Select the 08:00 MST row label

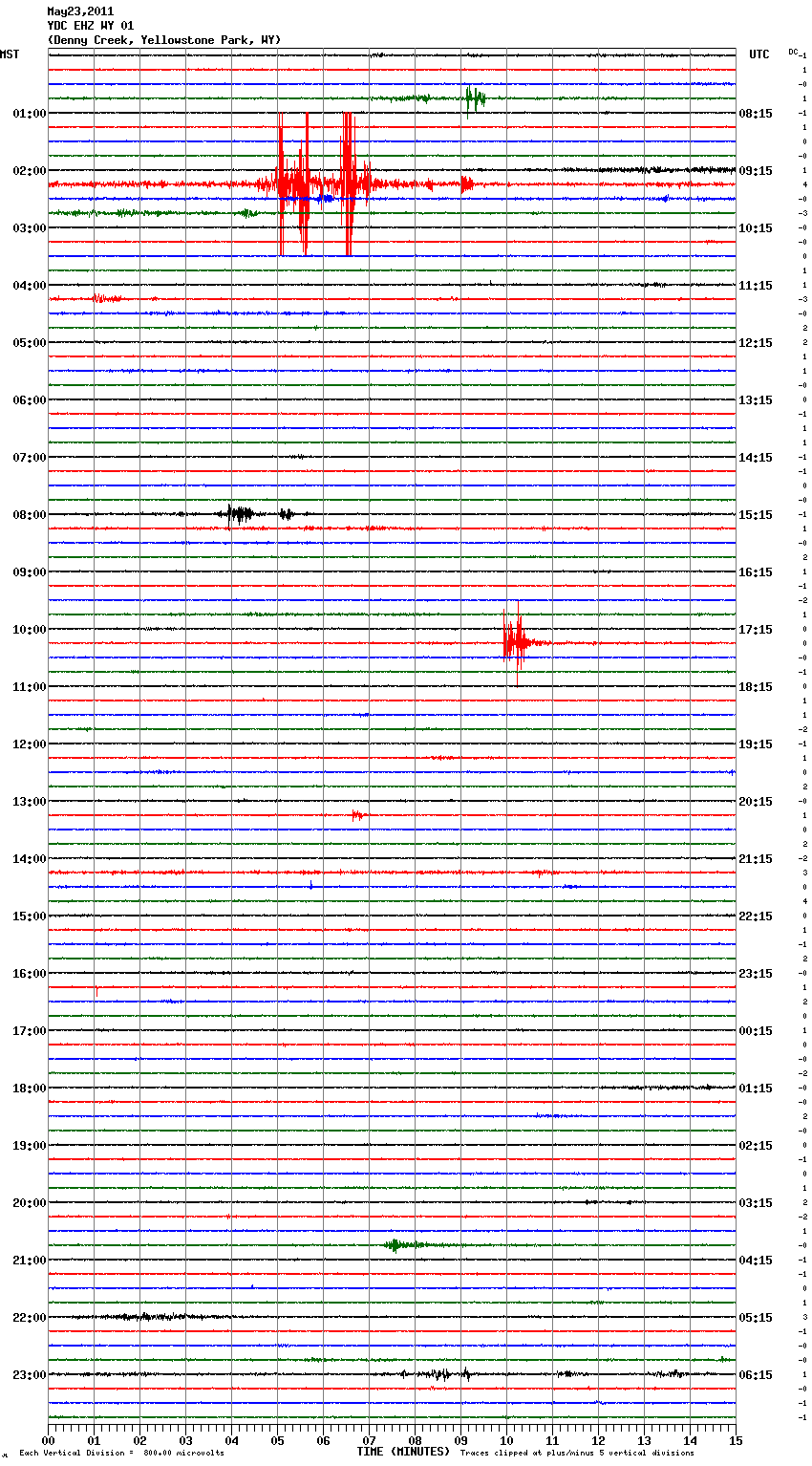30,515
